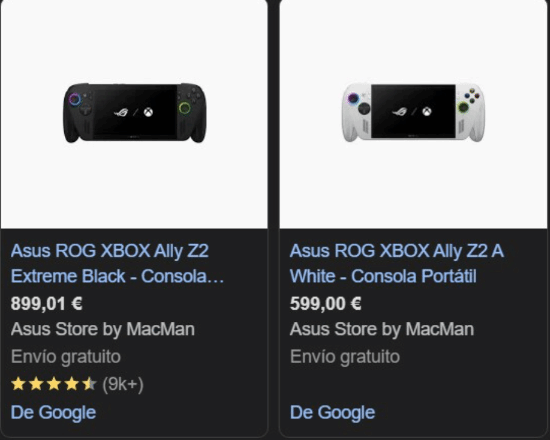Click the five-star rating icons

(53, 384)
